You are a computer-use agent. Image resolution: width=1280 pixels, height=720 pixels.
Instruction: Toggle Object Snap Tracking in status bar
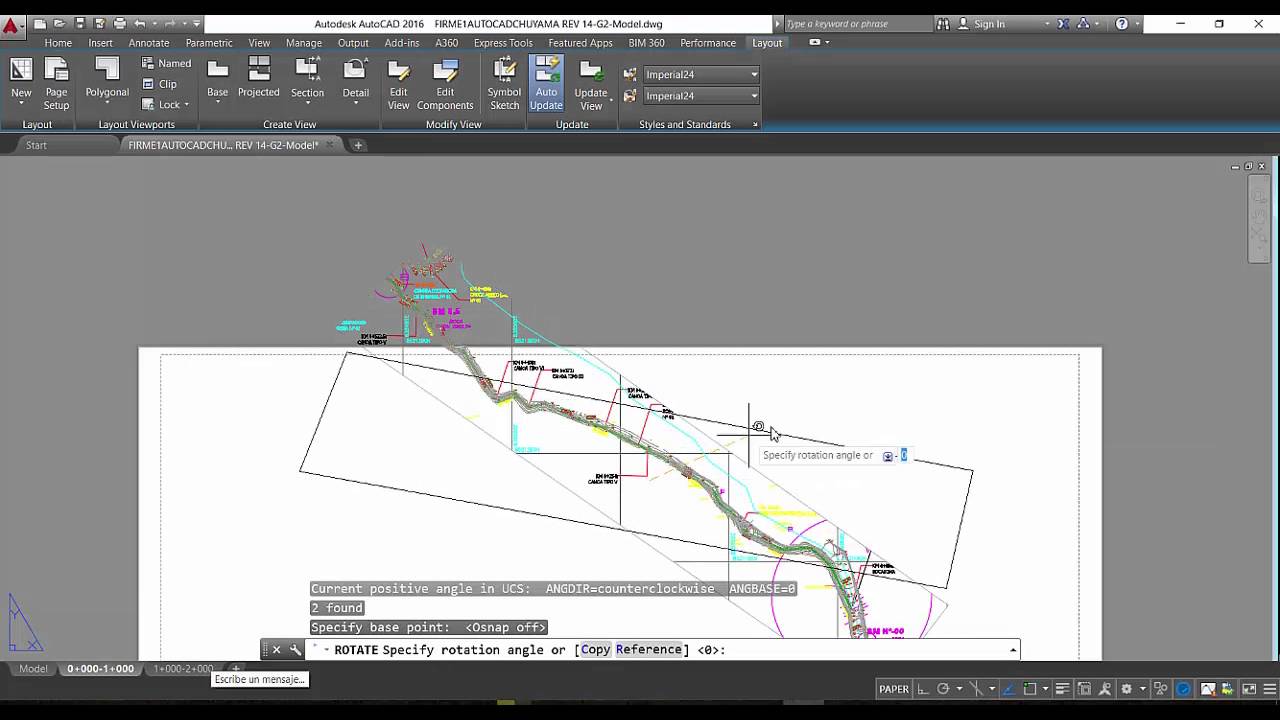click(1009, 689)
